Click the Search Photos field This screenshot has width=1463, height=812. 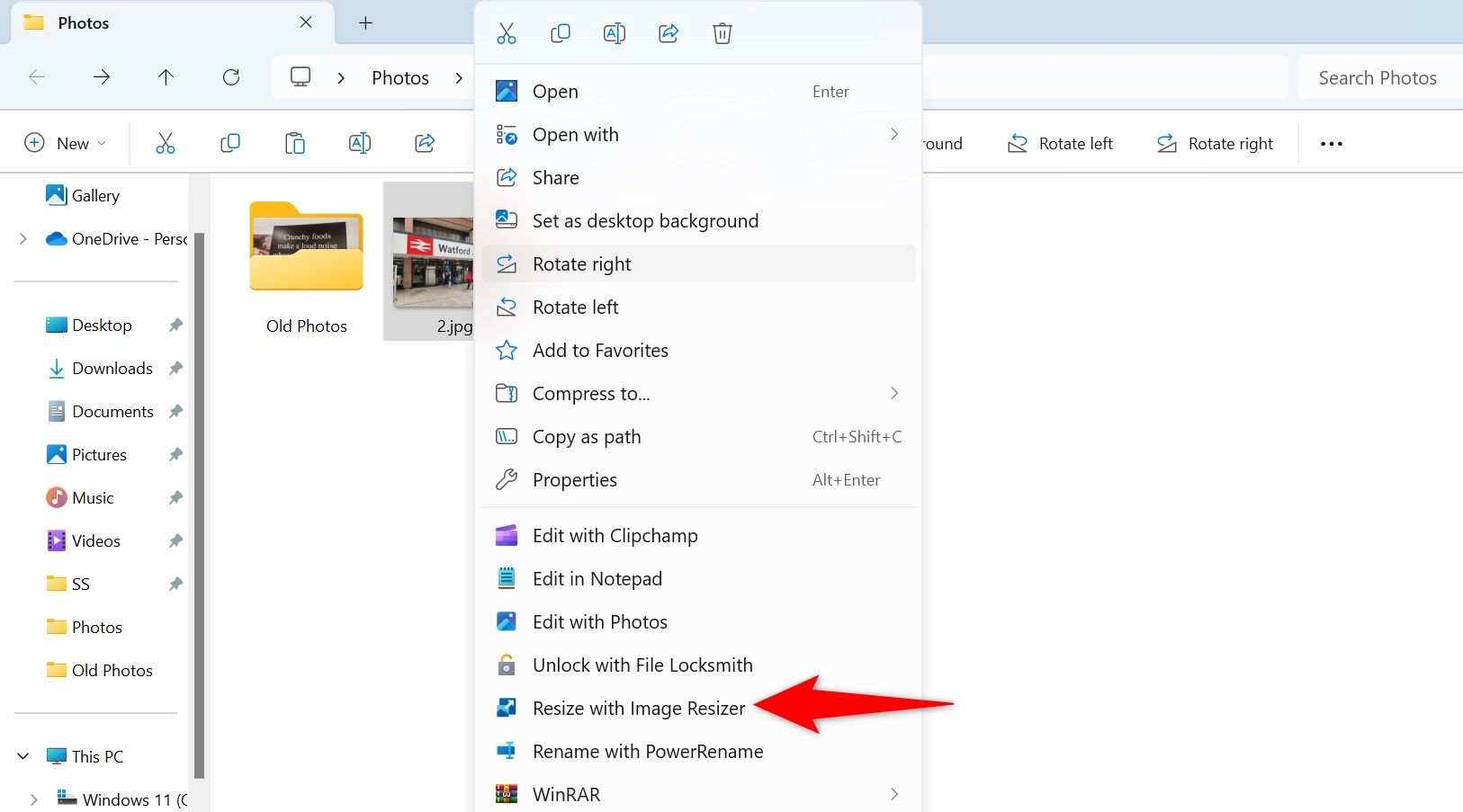[x=1378, y=77]
